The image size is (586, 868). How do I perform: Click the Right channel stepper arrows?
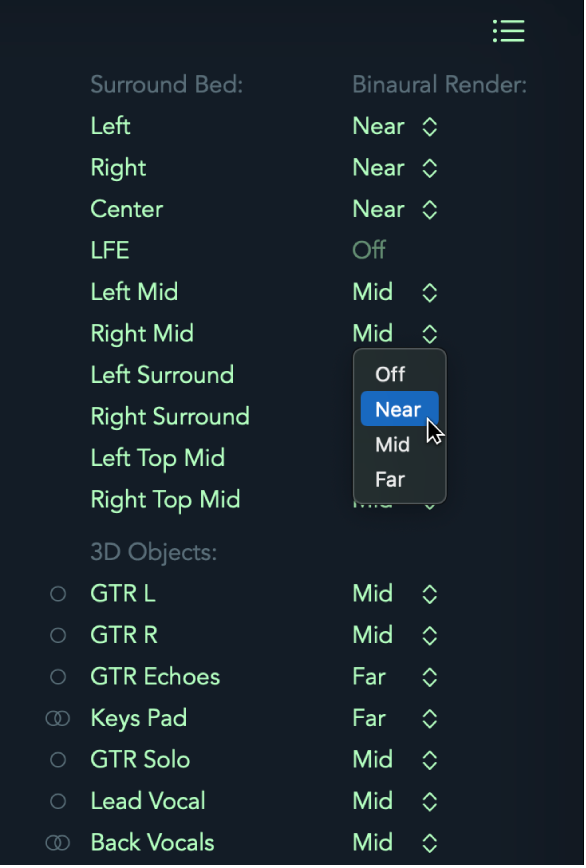coord(430,168)
